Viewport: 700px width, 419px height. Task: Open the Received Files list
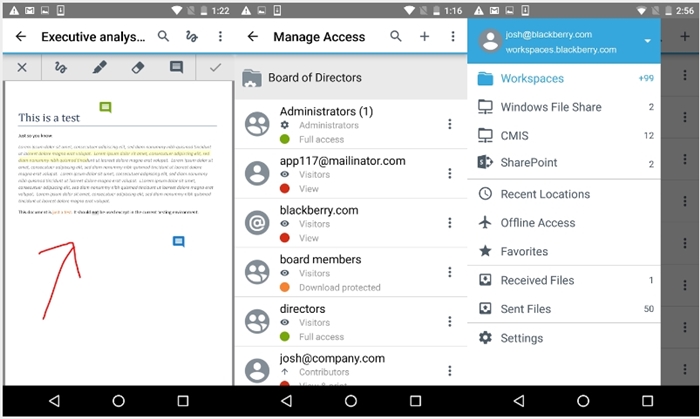coord(538,281)
